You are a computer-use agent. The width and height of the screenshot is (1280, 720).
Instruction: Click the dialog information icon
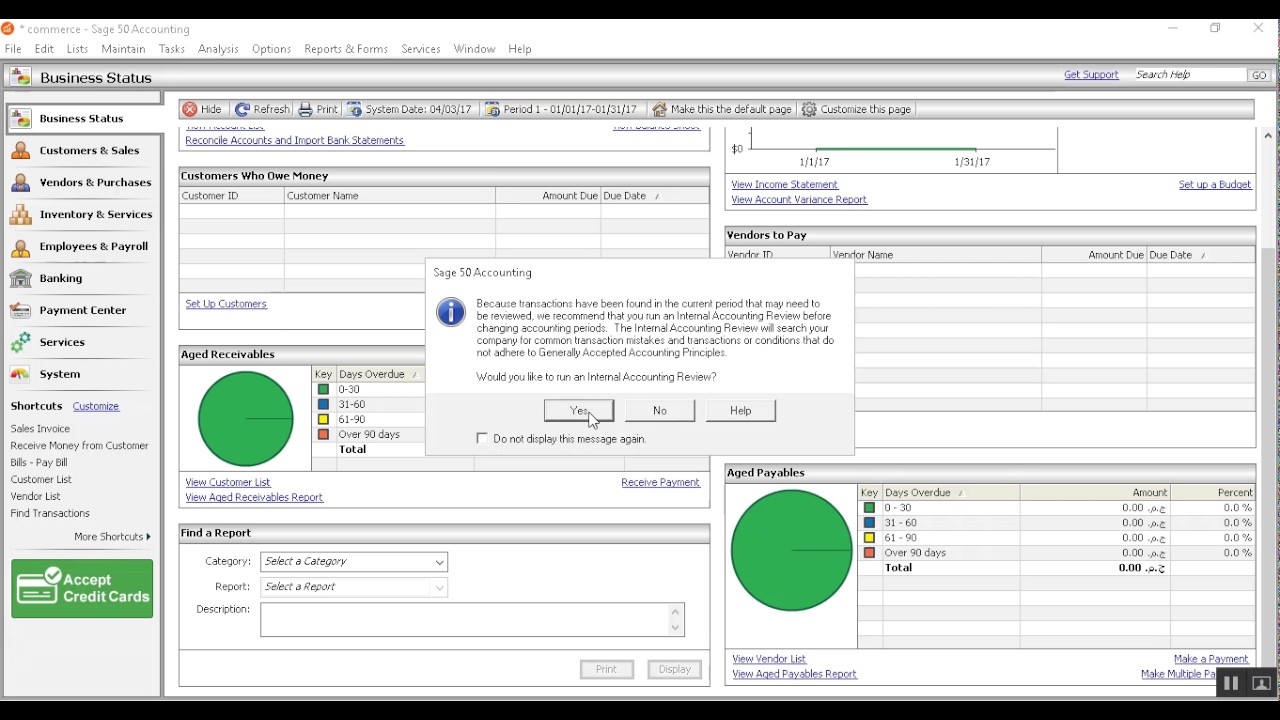click(x=451, y=312)
